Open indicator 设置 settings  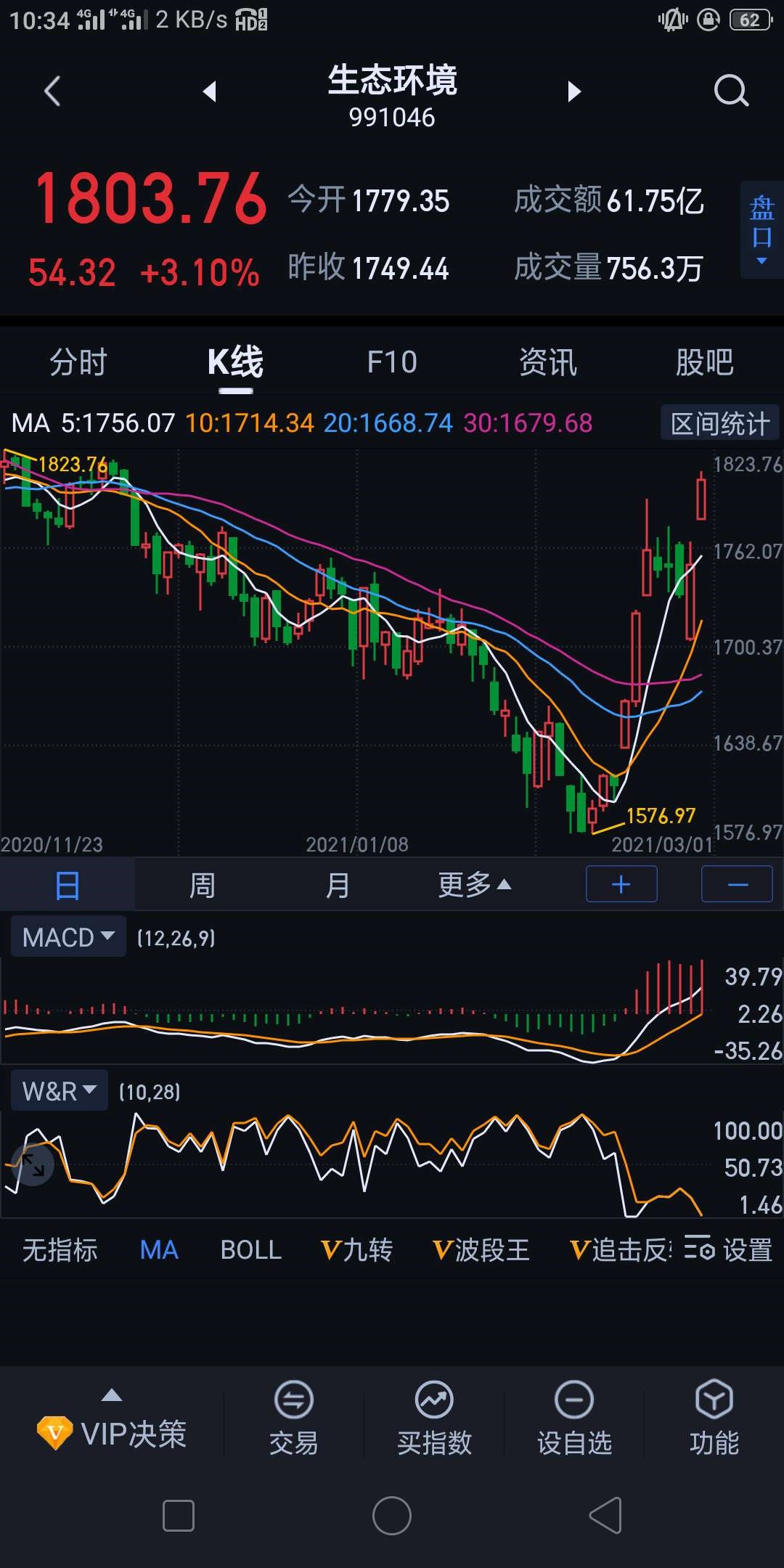pyautogui.click(x=729, y=1250)
